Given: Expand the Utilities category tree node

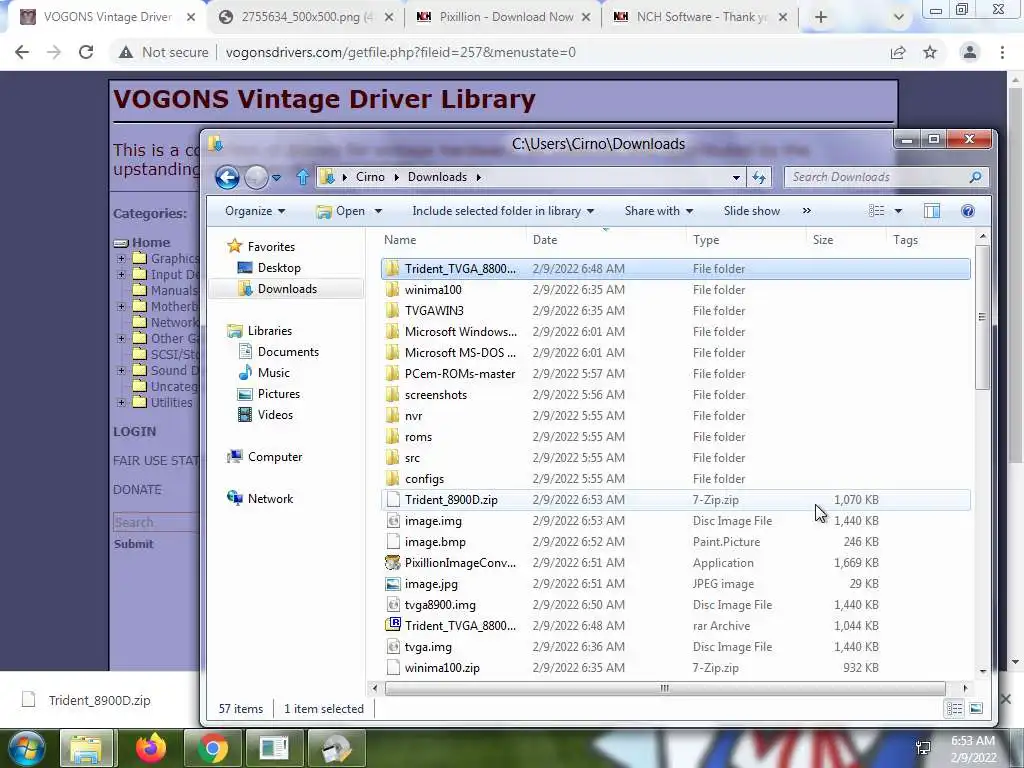Looking at the screenshot, I should coord(121,403).
